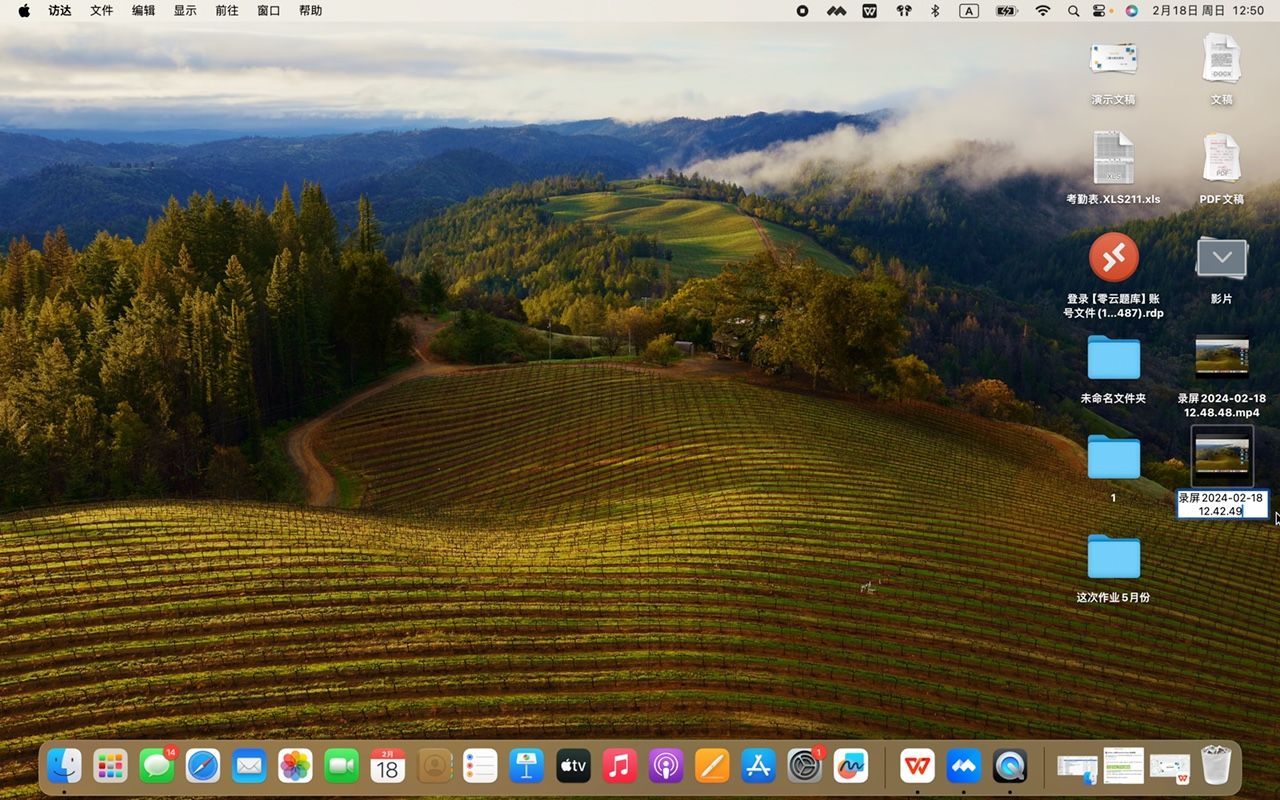Open QuickTime Player in the Dock
The image size is (1280, 800).
pos(1010,766)
